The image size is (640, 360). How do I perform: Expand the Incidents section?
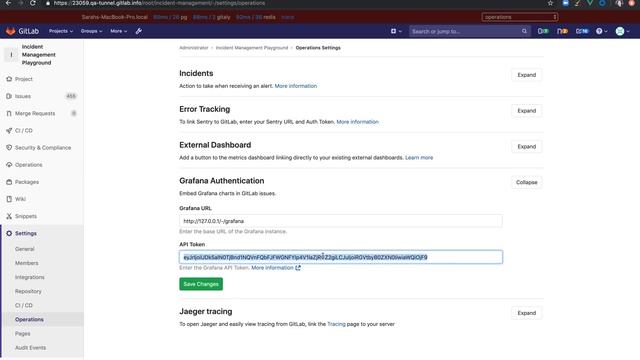coord(527,75)
